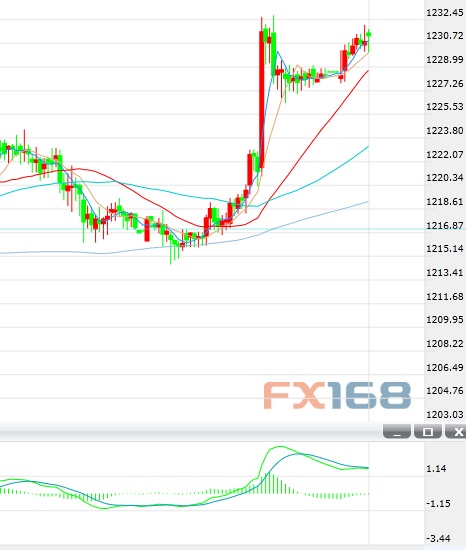Click the 1230.72 price axis label
The width and height of the screenshot is (467, 550).
[445, 36]
